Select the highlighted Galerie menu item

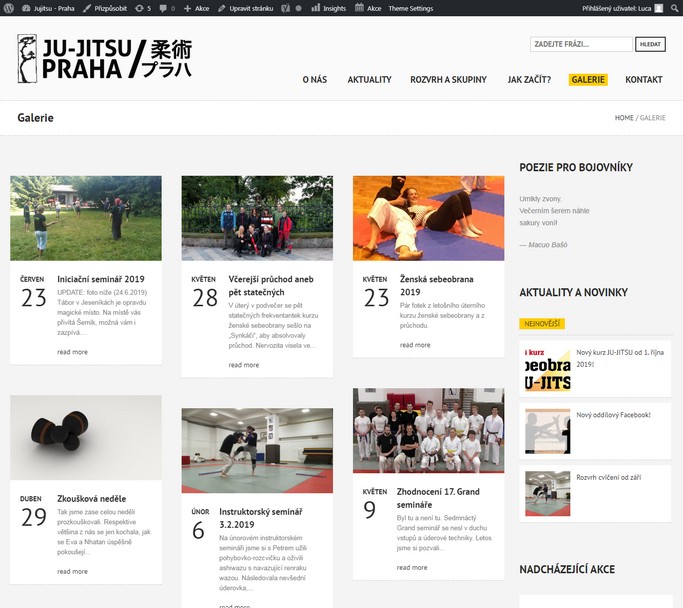pos(588,80)
